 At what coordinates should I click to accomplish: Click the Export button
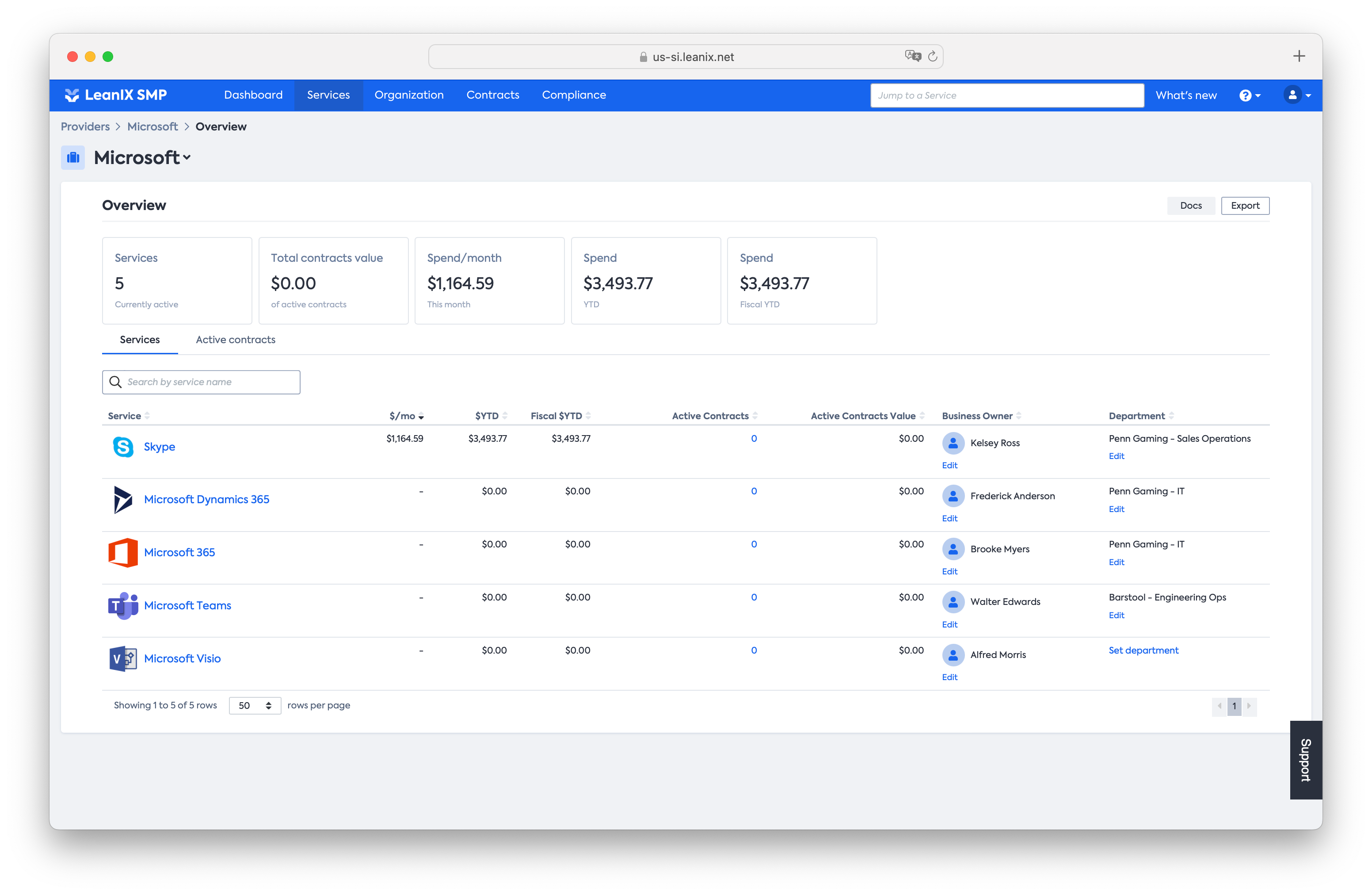click(x=1245, y=206)
